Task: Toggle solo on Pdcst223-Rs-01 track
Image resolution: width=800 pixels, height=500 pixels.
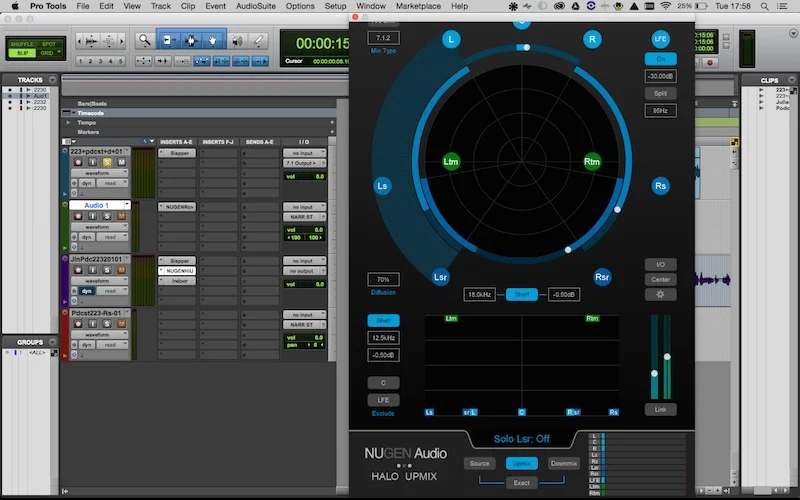Action: (x=107, y=324)
